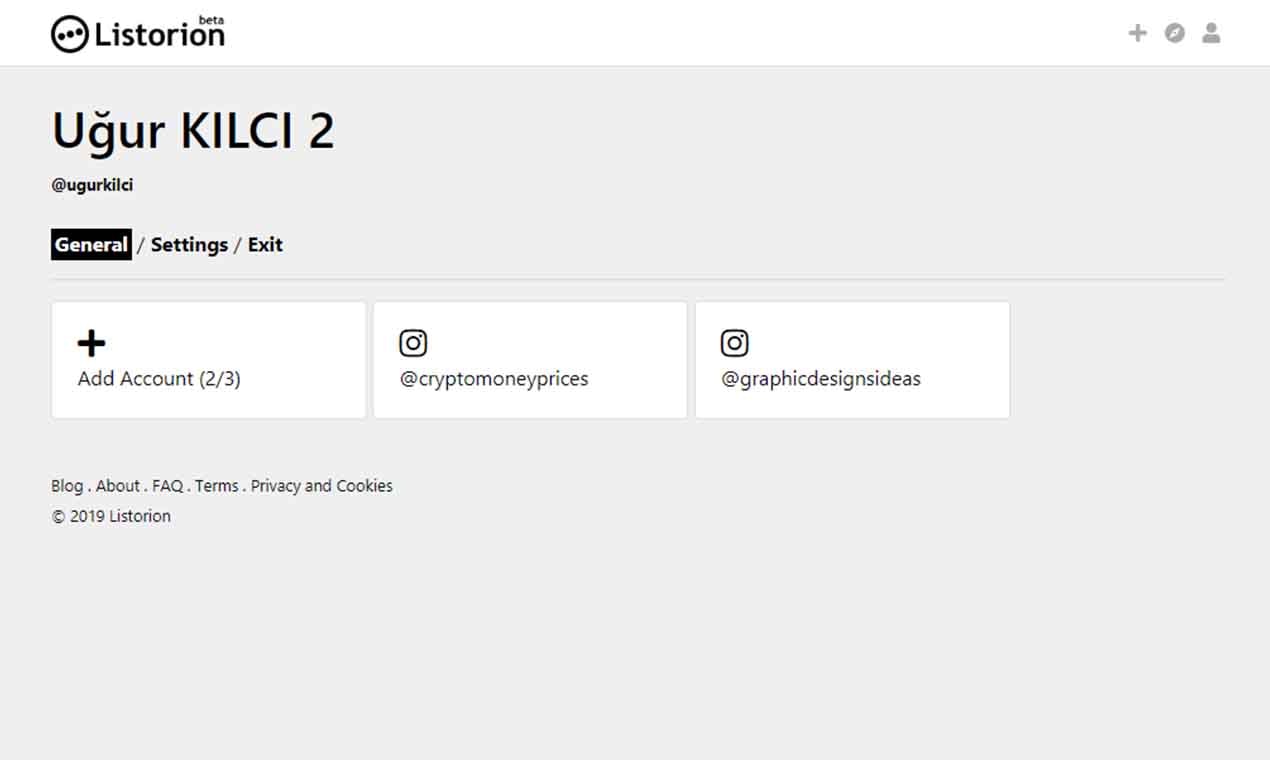Click the Listorion logo icon
1270x760 pixels.
(x=69, y=35)
